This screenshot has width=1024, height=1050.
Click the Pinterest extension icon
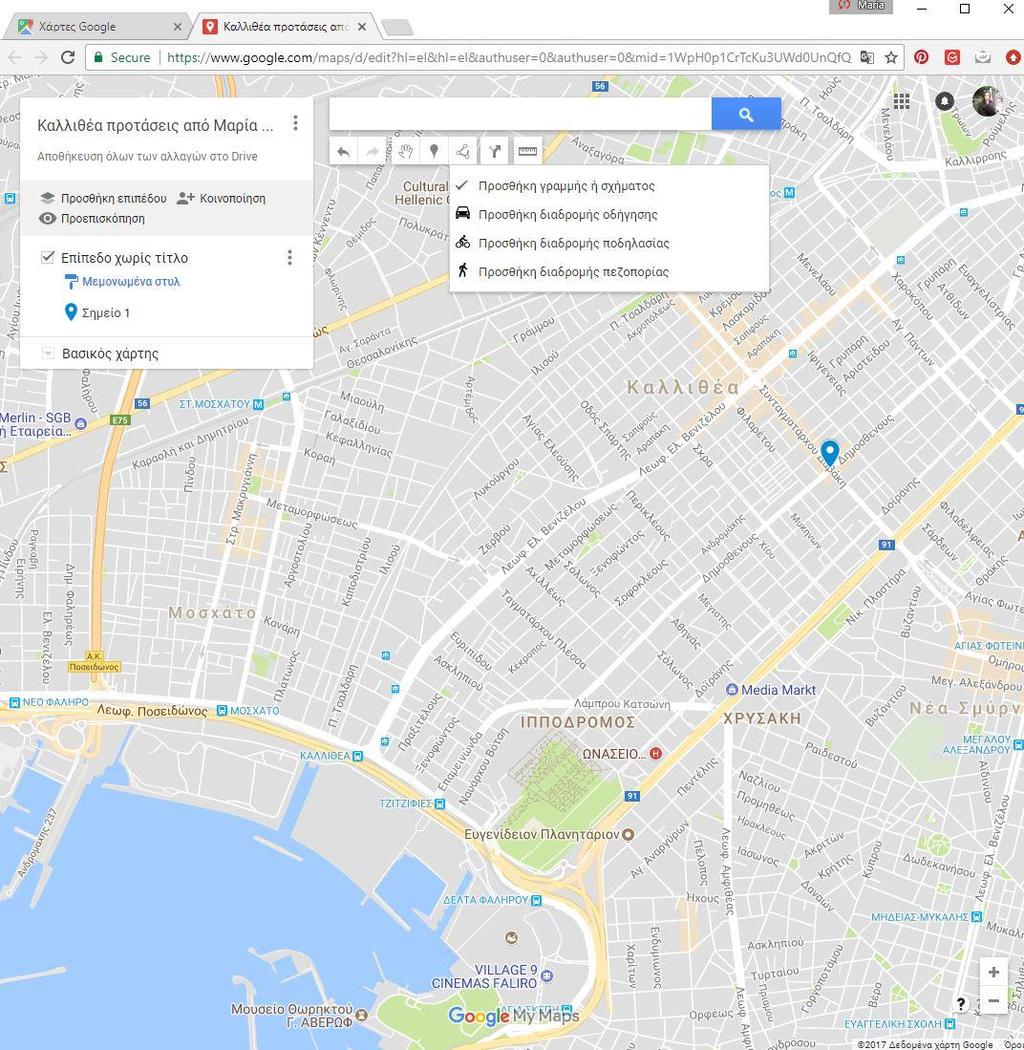(x=922, y=58)
